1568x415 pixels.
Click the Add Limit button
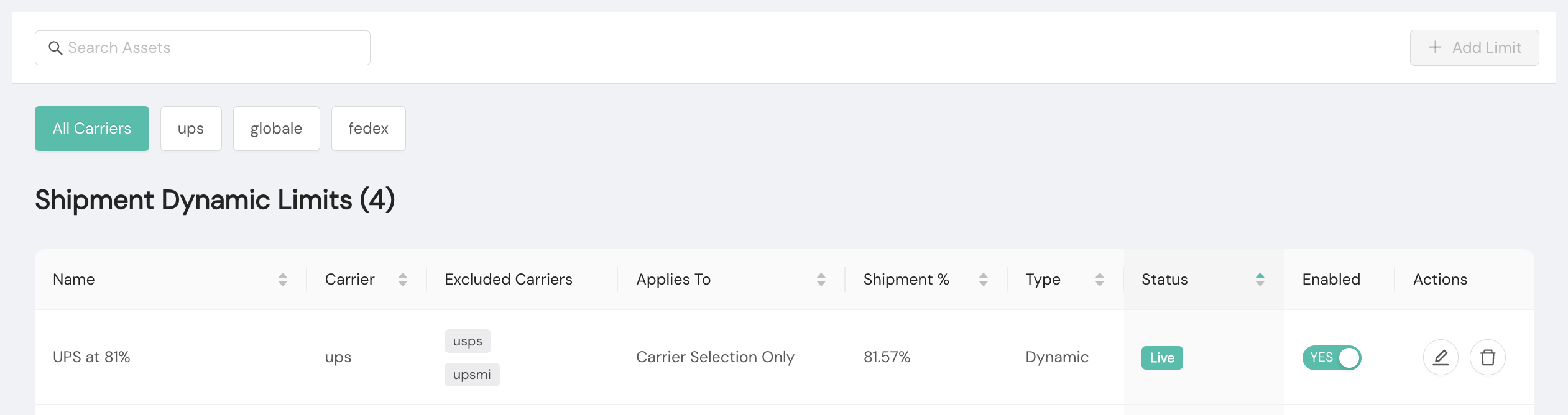1474,48
